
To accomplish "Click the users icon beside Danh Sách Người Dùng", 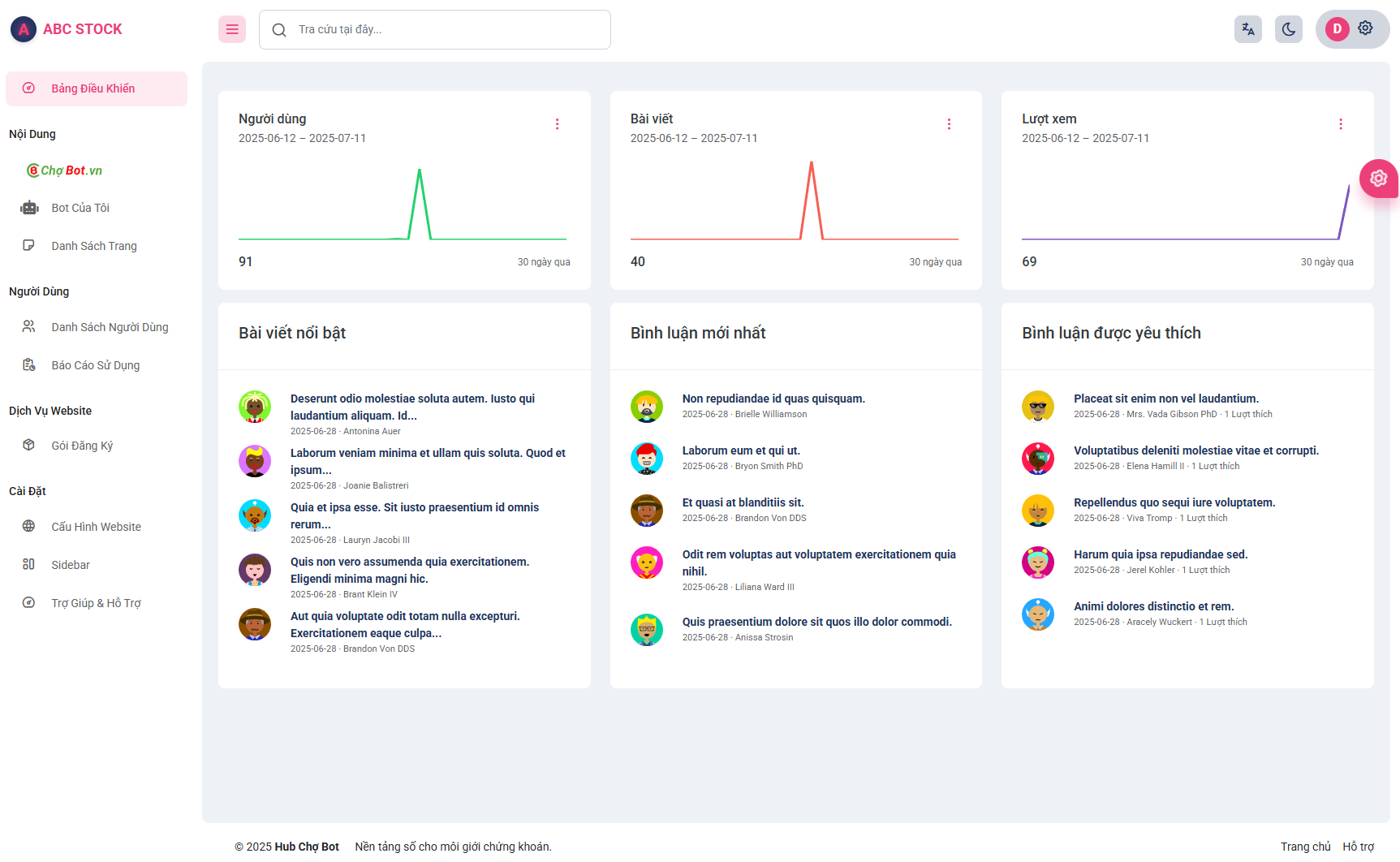I will tap(29, 327).
